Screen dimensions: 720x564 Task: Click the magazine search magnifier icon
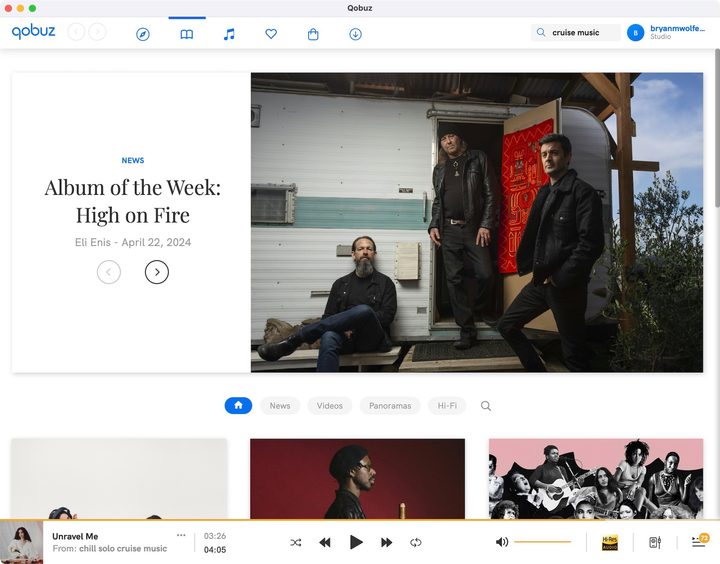point(486,406)
